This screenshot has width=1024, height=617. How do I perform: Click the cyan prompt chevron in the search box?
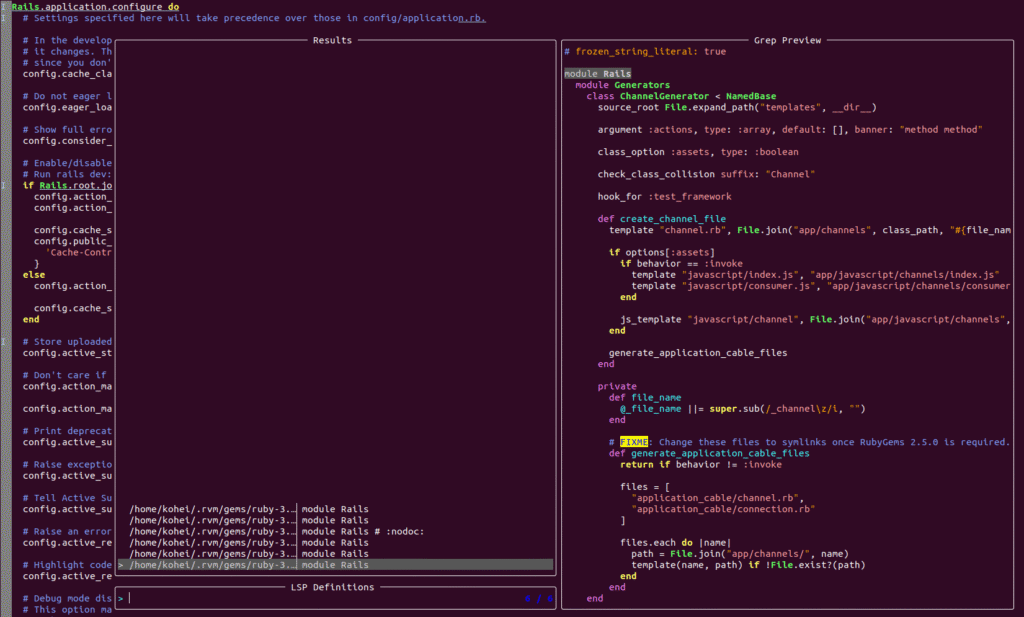pyautogui.click(x=121, y=599)
